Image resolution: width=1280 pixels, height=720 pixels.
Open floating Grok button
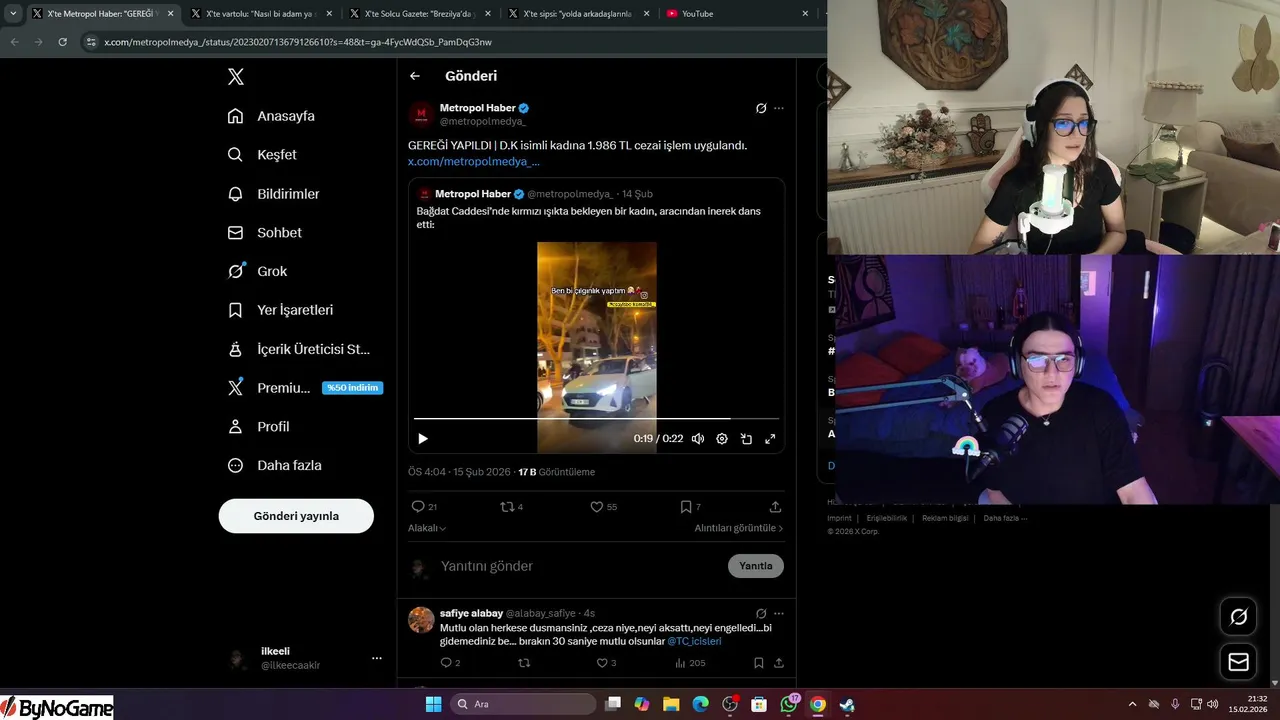tap(1238, 617)
